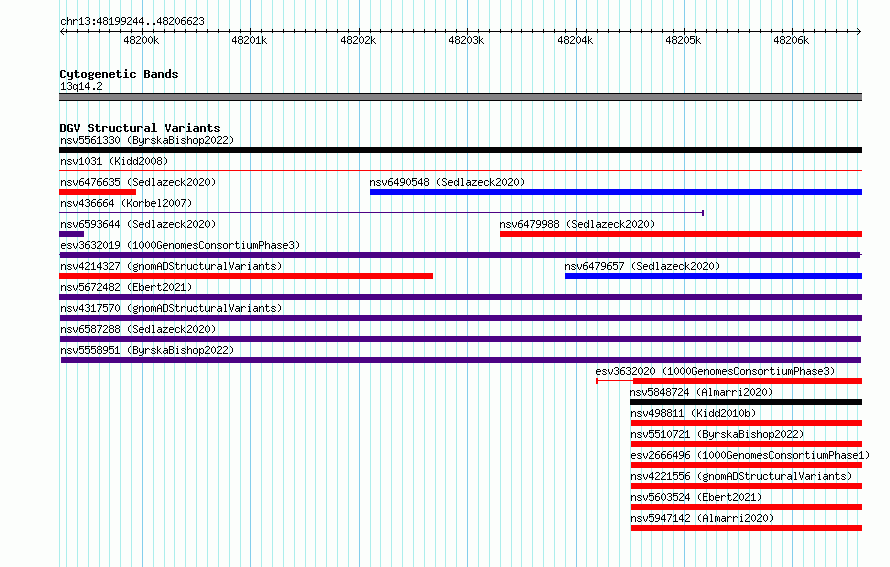
Task: Click the small purple nsv6593644 bar
Action: tap(72, 234)
